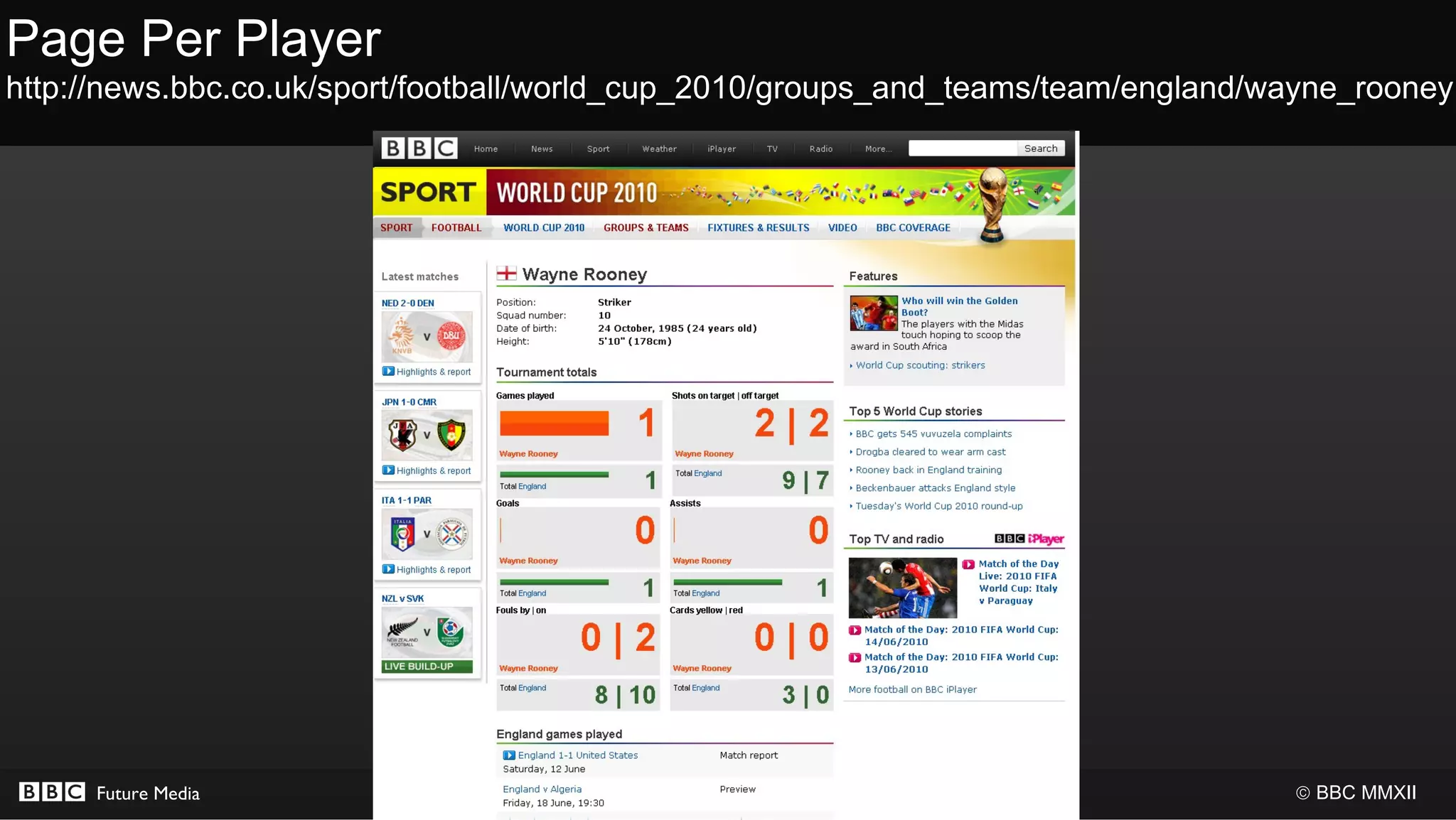Screen dimensions: 1456x820
Task: Open World Cup scouting: strikers link
Action: (x=920, y=365)
